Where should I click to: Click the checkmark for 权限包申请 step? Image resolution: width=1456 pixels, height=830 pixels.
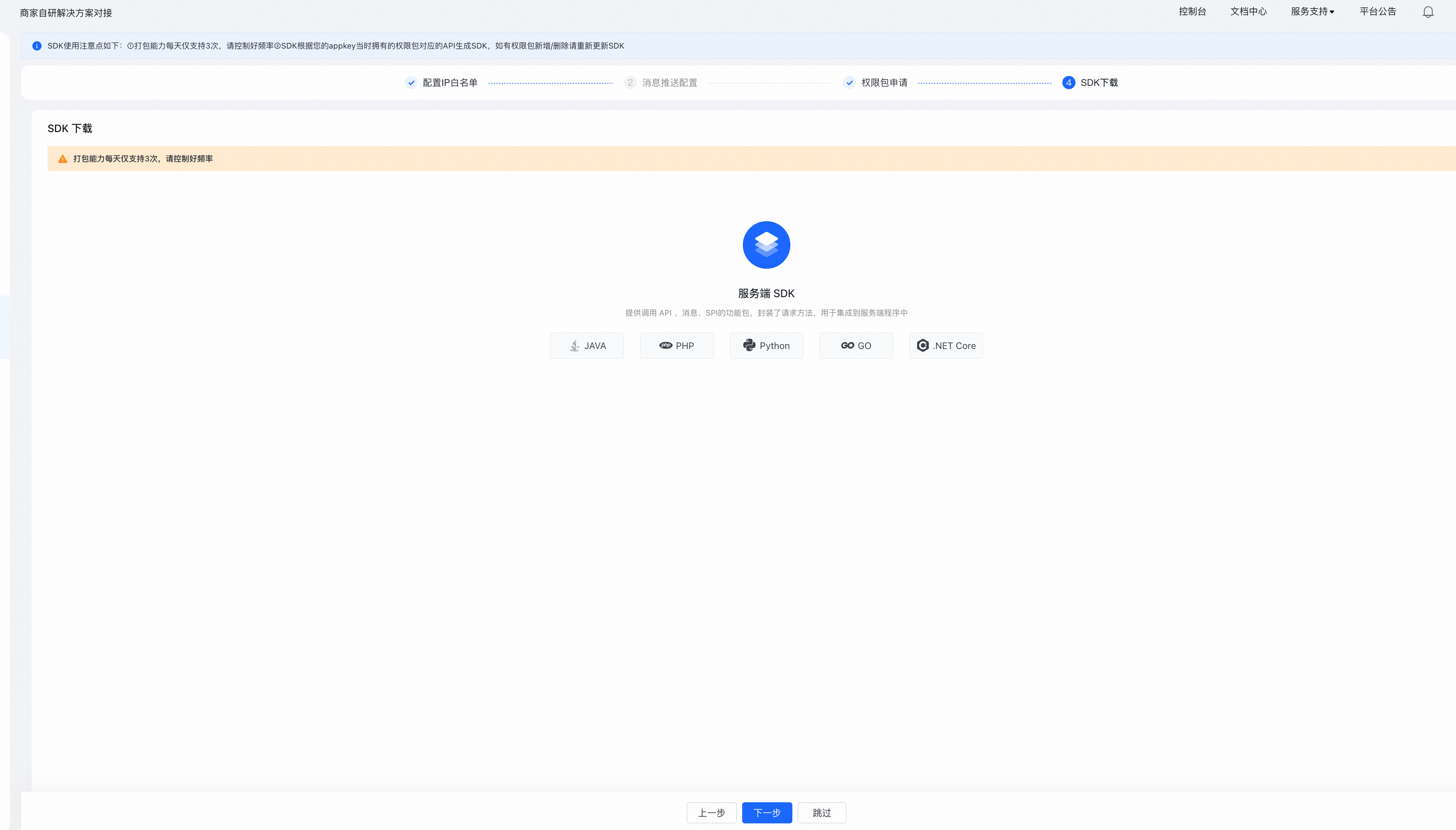pyautogui.click(x=849, y=83)
